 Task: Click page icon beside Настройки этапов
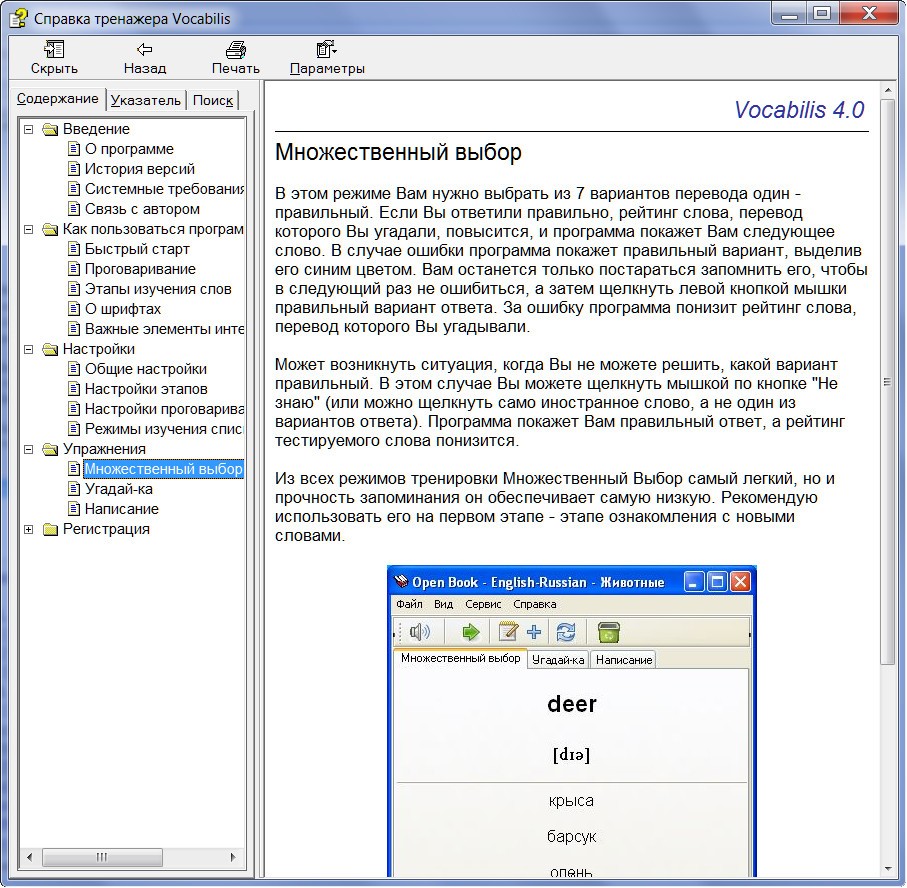tap(73, 389)
